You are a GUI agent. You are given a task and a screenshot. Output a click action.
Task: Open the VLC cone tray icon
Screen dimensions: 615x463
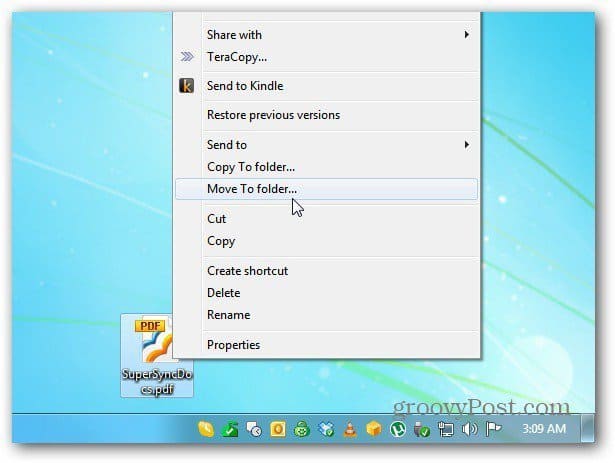350,429
